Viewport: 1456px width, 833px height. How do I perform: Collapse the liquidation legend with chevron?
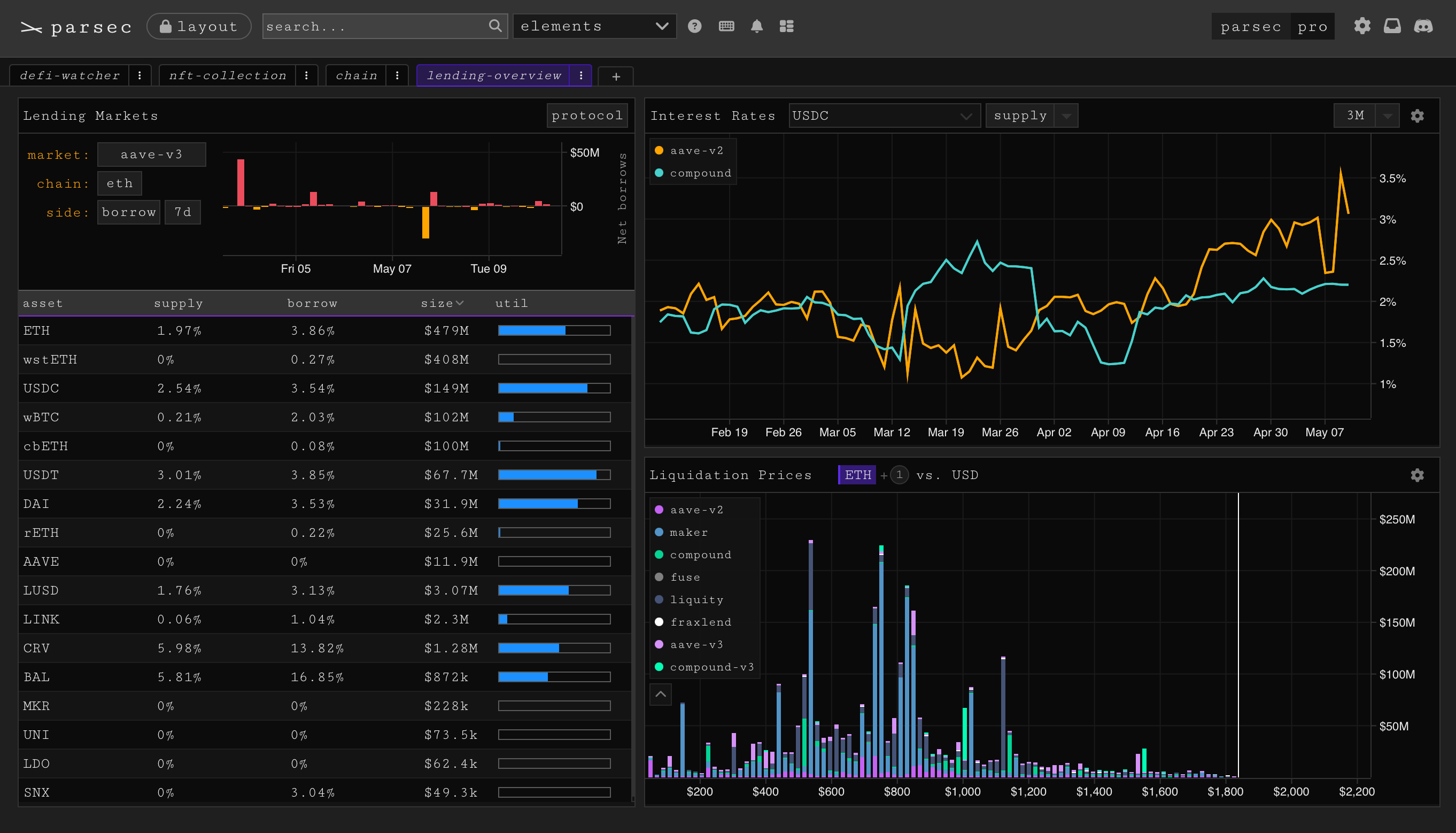661,694
